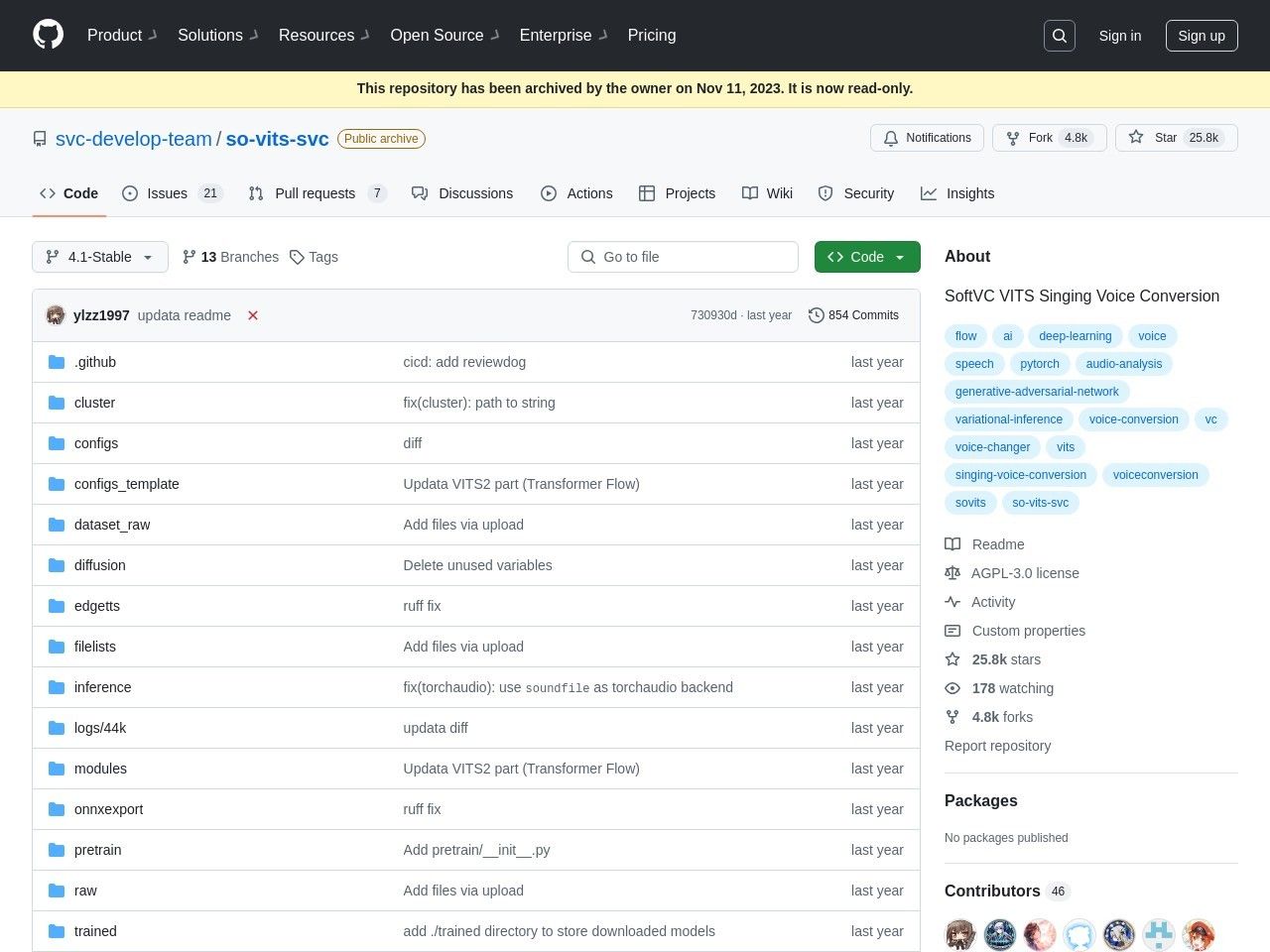Click the Go to file field
This screenshot has height=952, width=1270.
click(683, 257)
